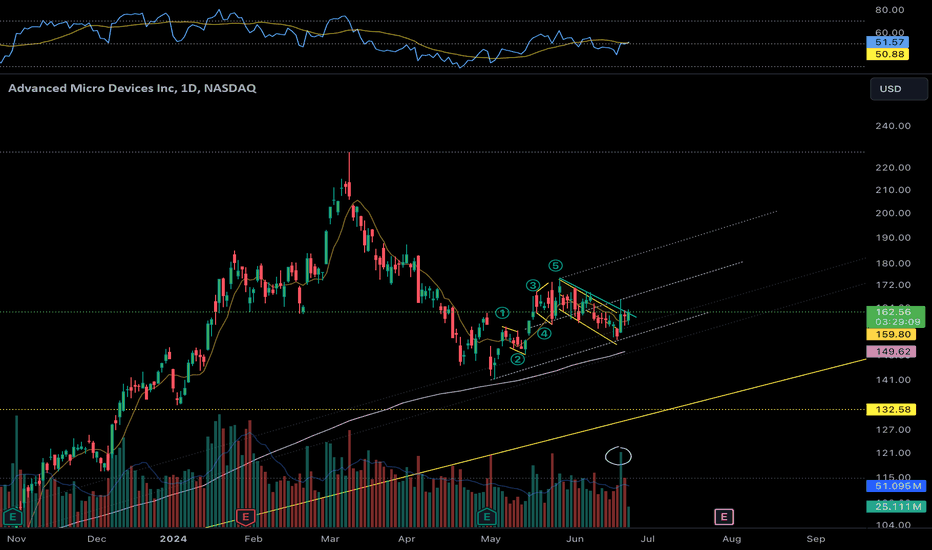Screen dimensions: 932x550
Task: Select the circled wave 3 label
Action: [533, 285]
